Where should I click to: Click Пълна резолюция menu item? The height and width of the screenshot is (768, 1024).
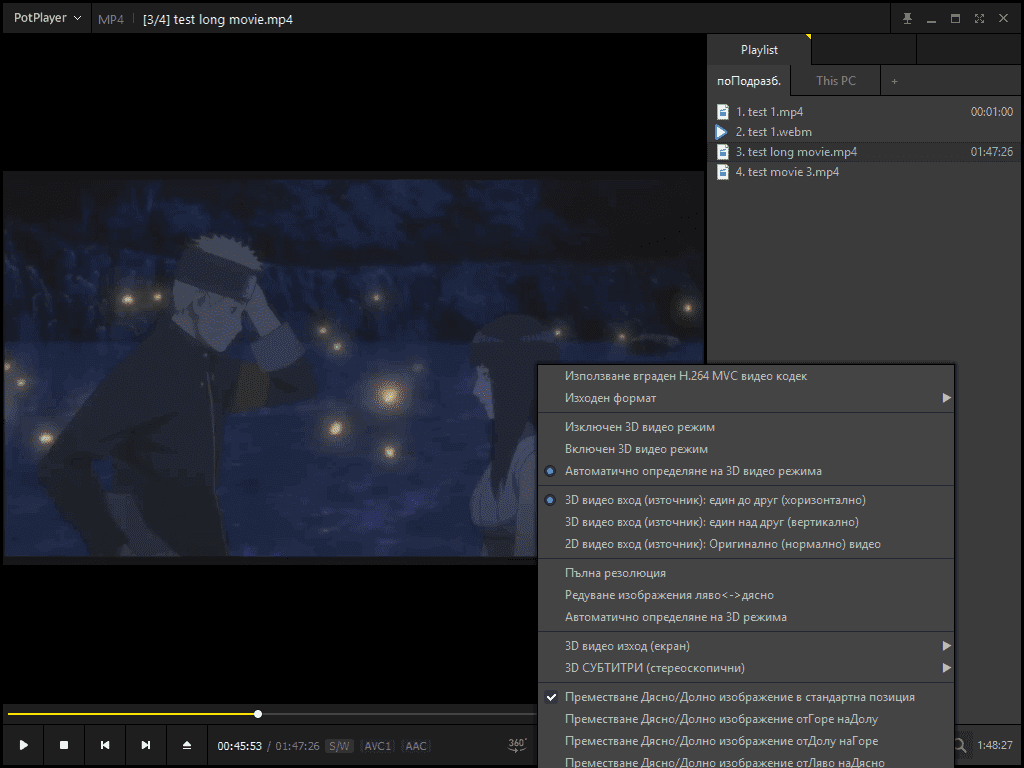[746, 573]
